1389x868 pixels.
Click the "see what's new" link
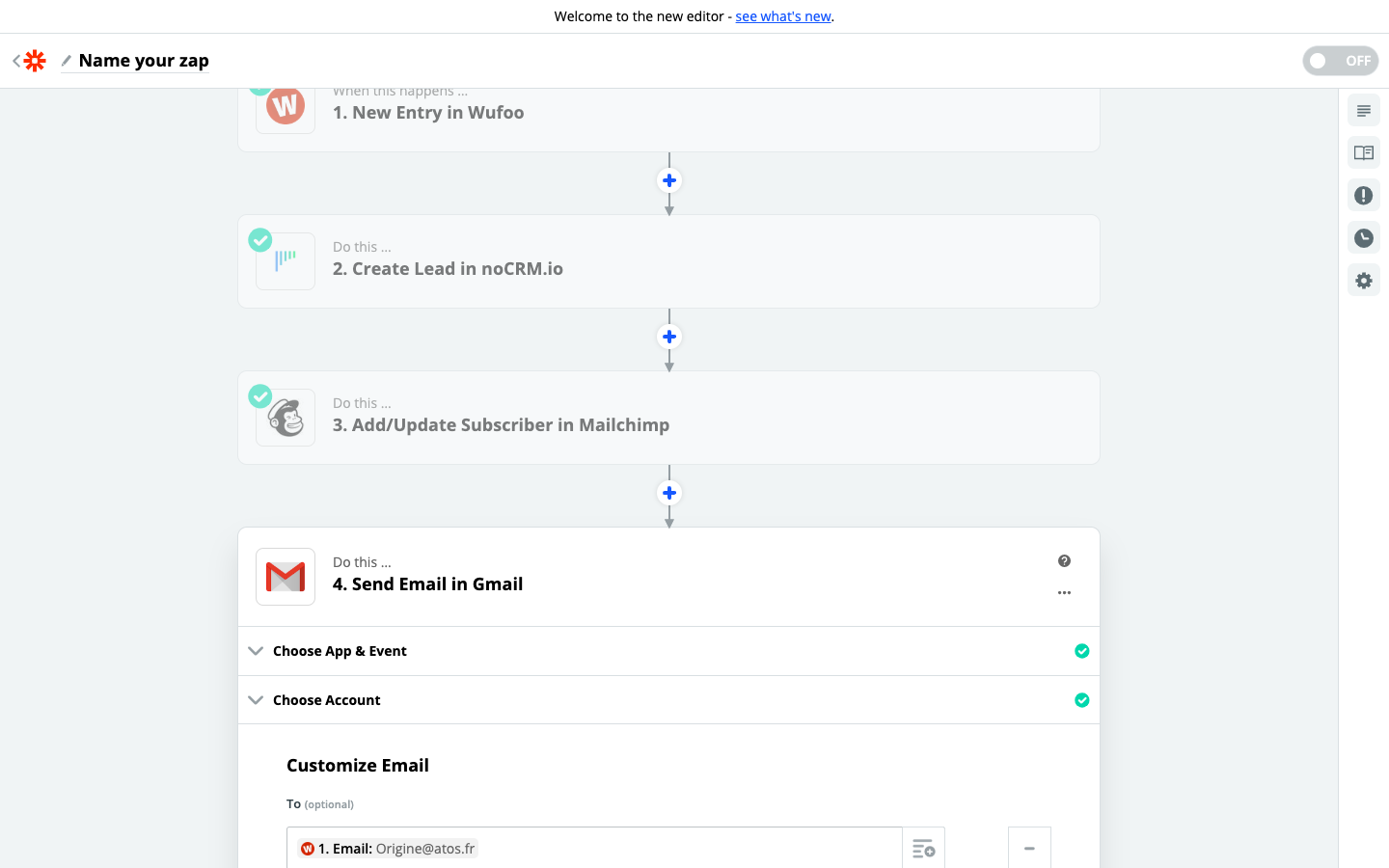point(782,16)
